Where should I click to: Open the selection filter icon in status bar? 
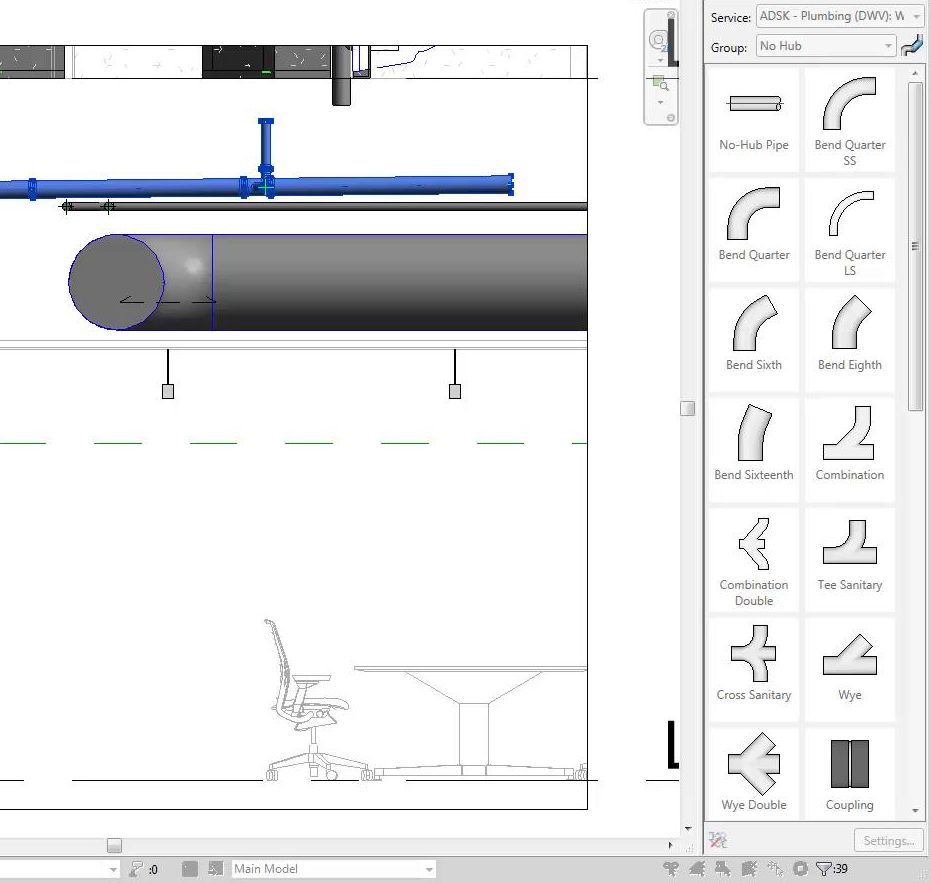pos(824,869)
